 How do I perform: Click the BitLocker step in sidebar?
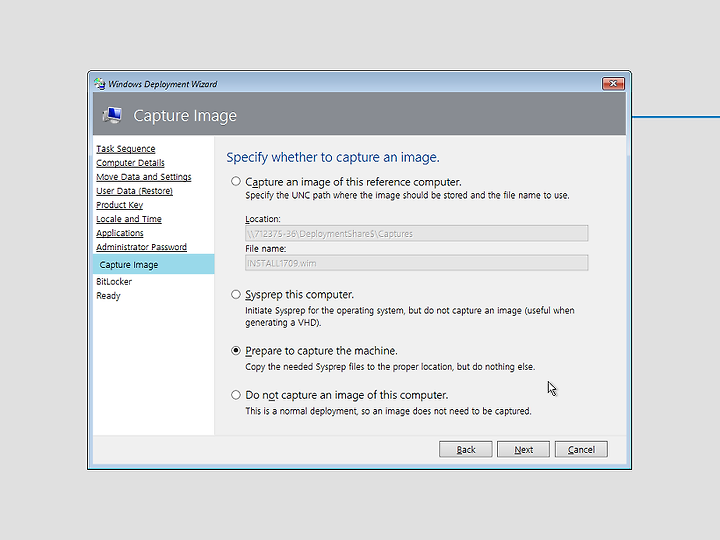[114, 281]
